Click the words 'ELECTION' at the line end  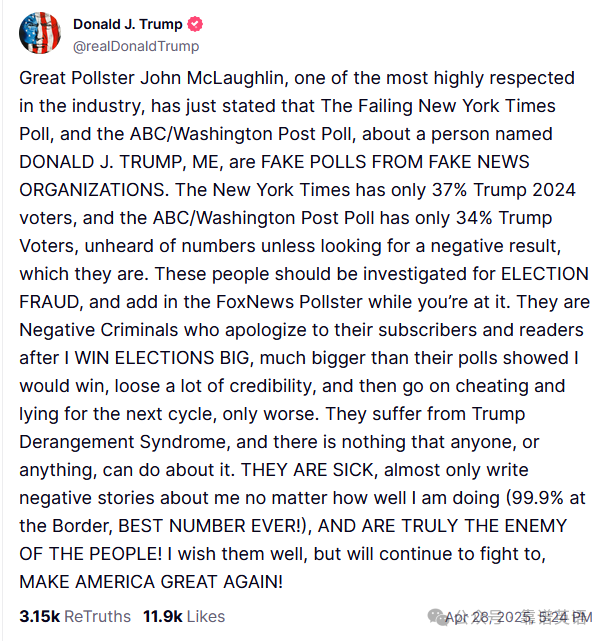click(545, 274)
